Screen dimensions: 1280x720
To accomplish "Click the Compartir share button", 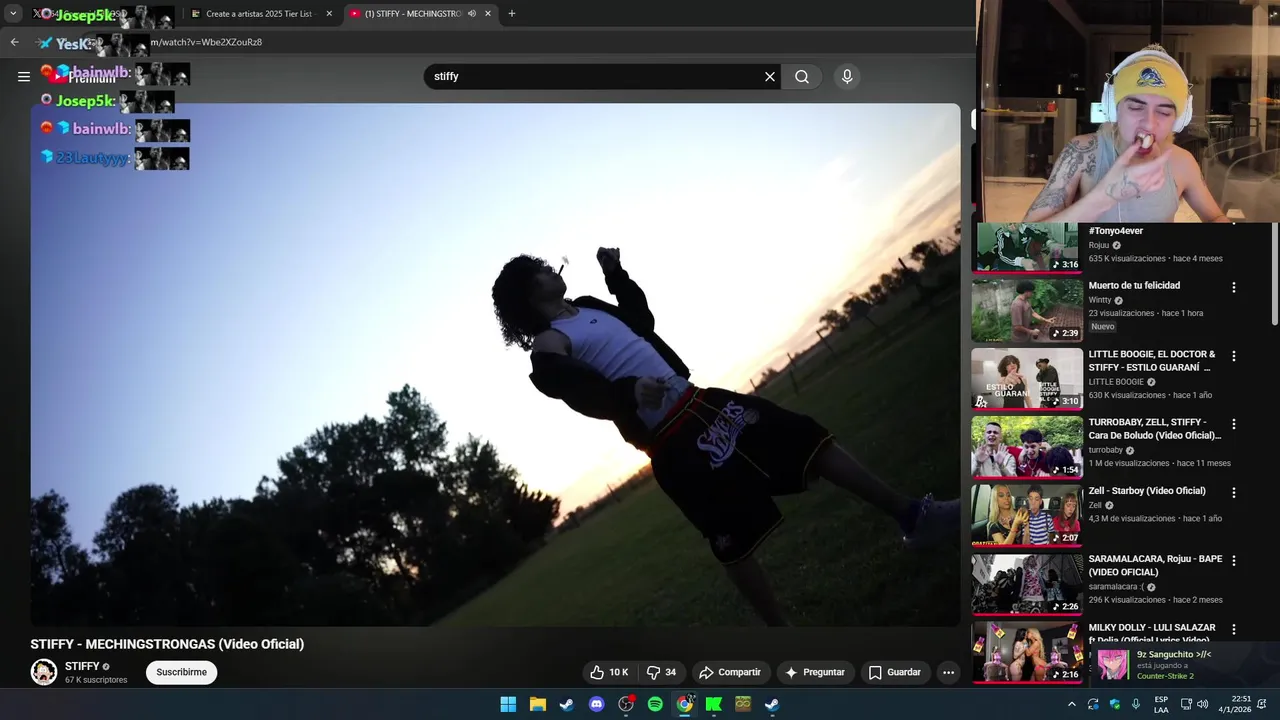I will (x=730, y=672).
